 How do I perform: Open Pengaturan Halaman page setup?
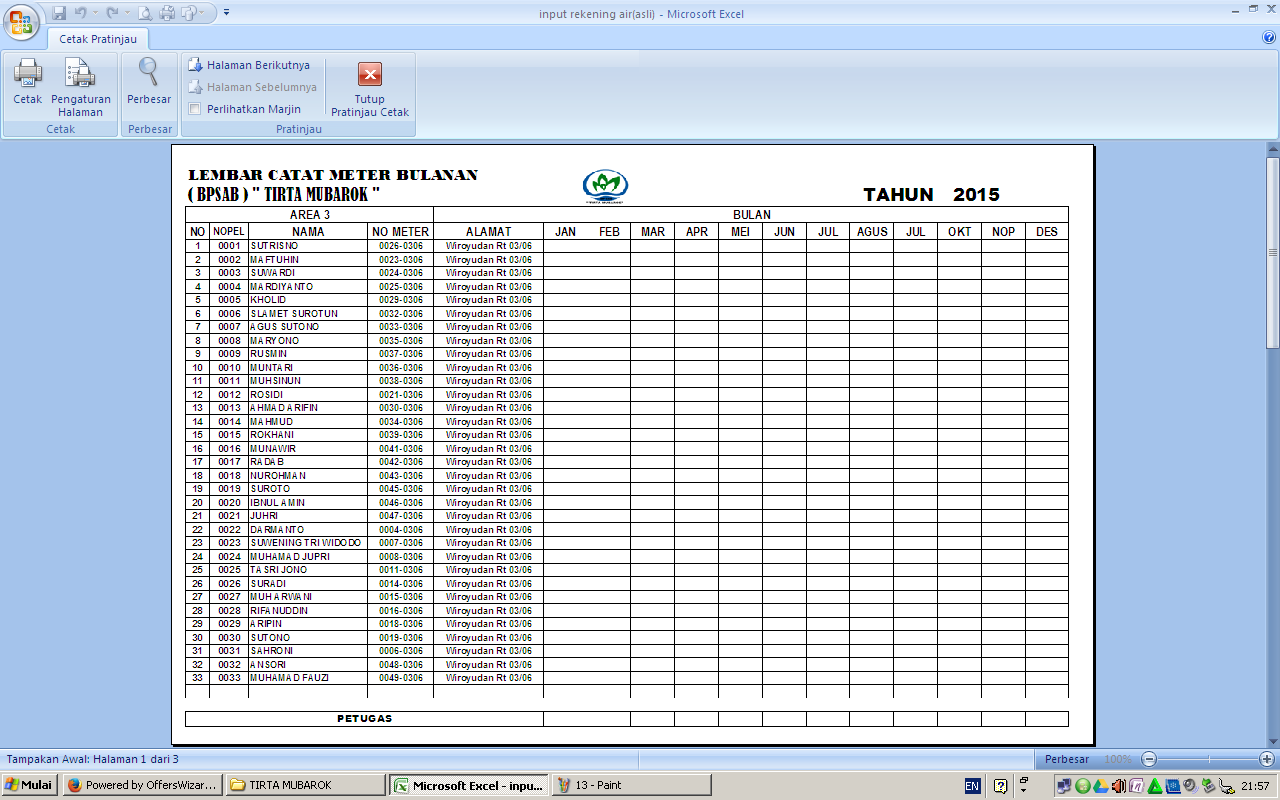pyautogui.click(x=80, y=88)
